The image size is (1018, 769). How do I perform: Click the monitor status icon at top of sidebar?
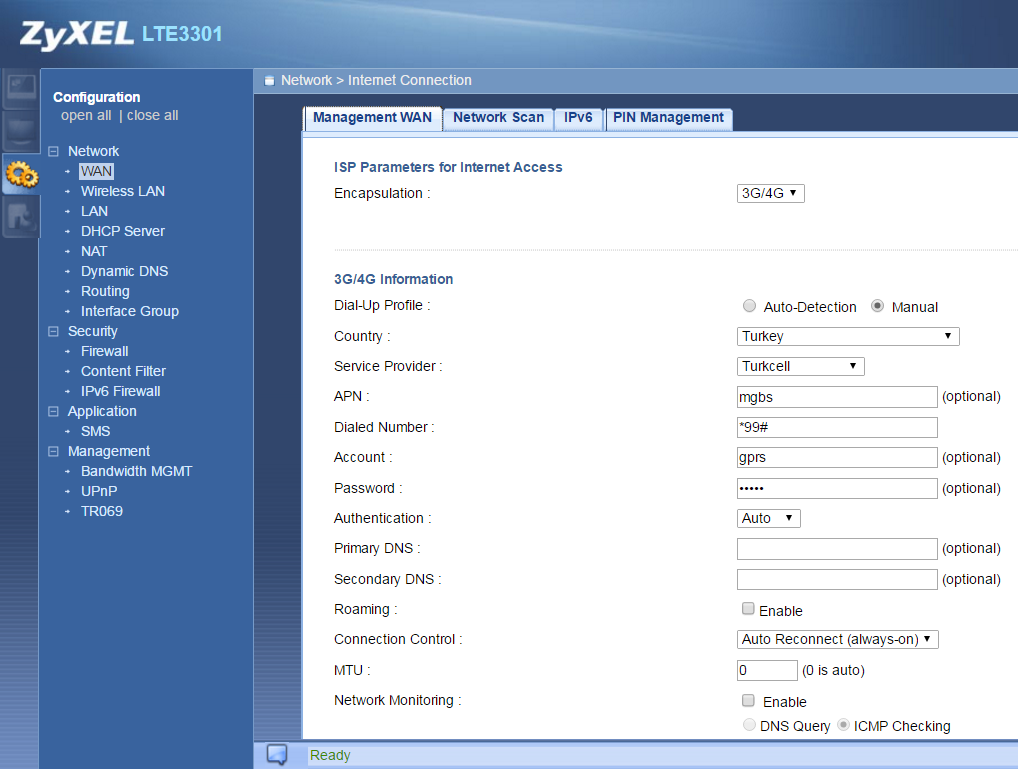point(21,88)
